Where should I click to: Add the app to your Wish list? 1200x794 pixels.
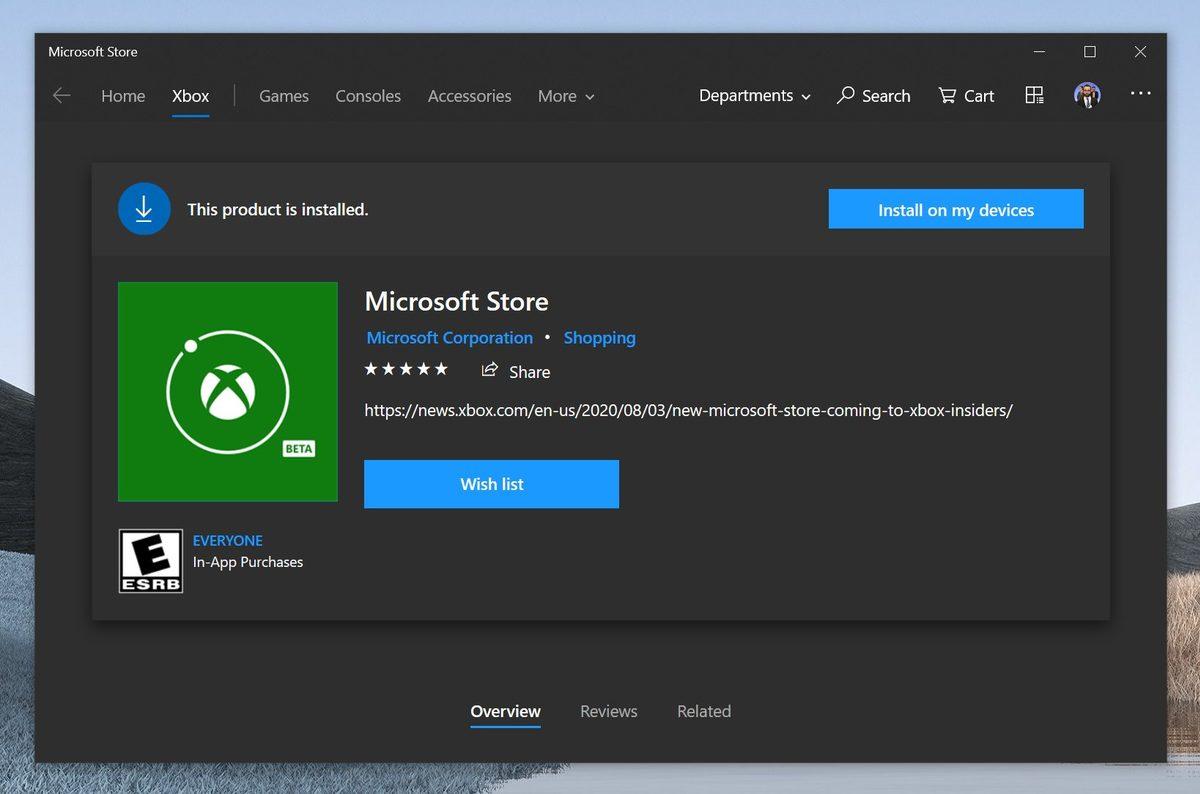click(x=491, y=483)
